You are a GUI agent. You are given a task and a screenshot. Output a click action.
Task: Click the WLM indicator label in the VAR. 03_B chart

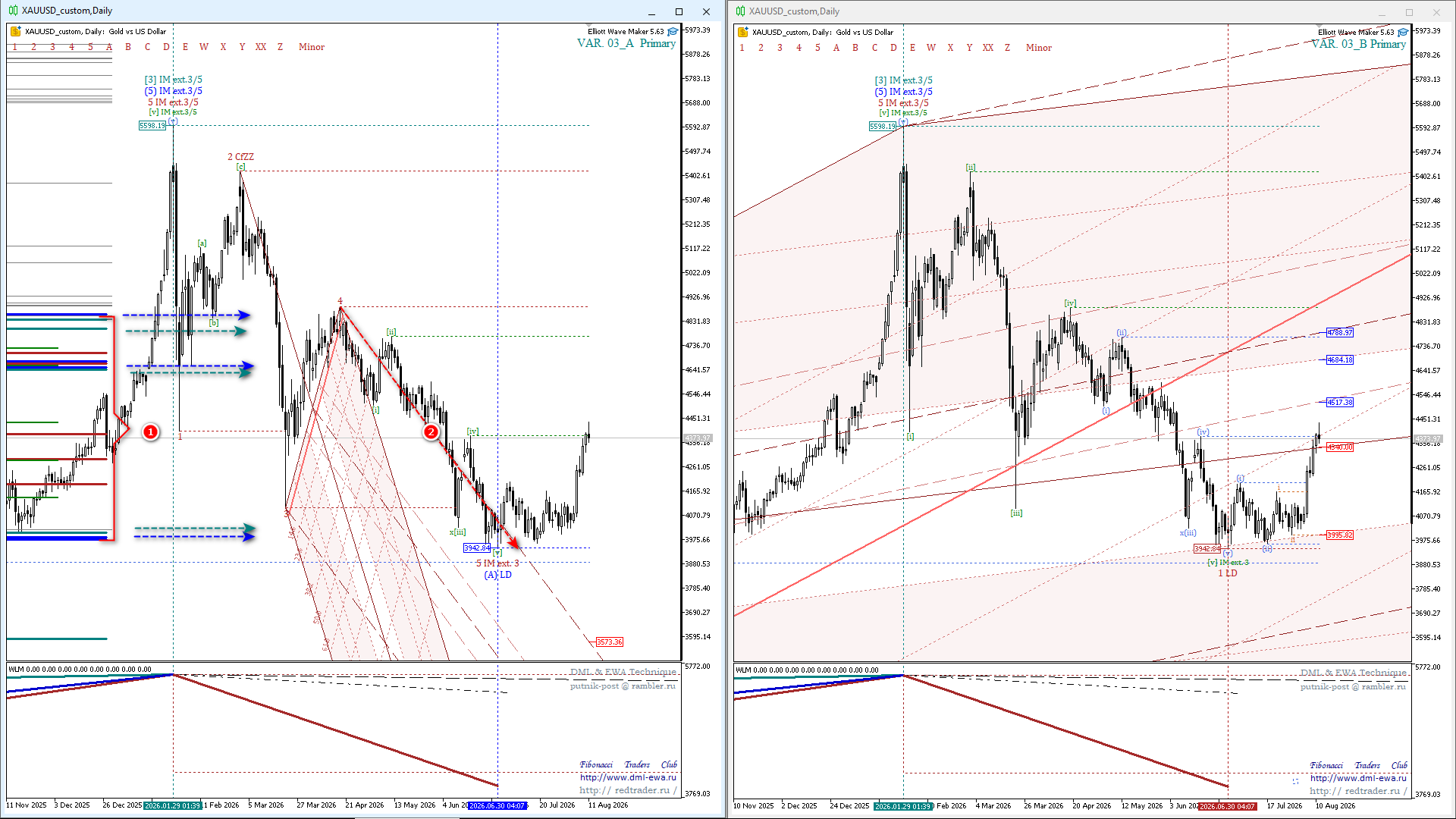pos(807,670)
